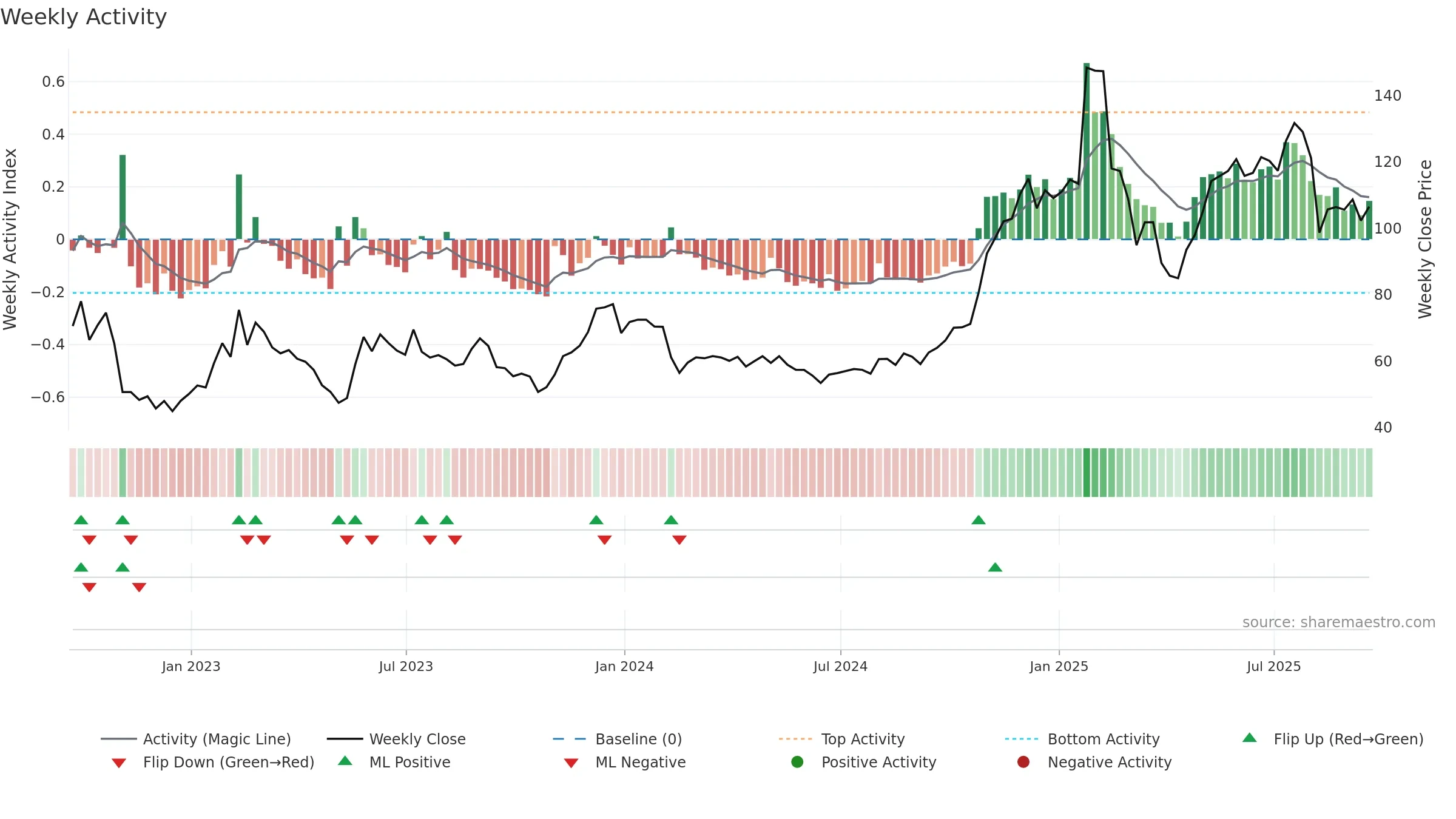The height and width of the screenshot is (819, 1456).
Task: Toggle the Weekly Close legend entry
Action: pyautogui.click(x=396, y=739)
